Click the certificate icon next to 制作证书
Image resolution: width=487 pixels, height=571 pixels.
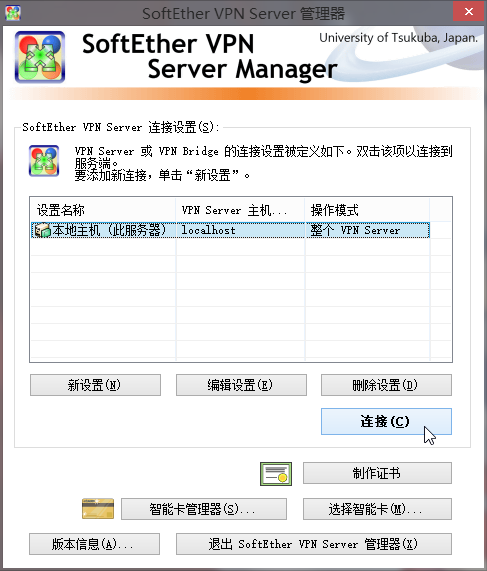tap(276, 474)
